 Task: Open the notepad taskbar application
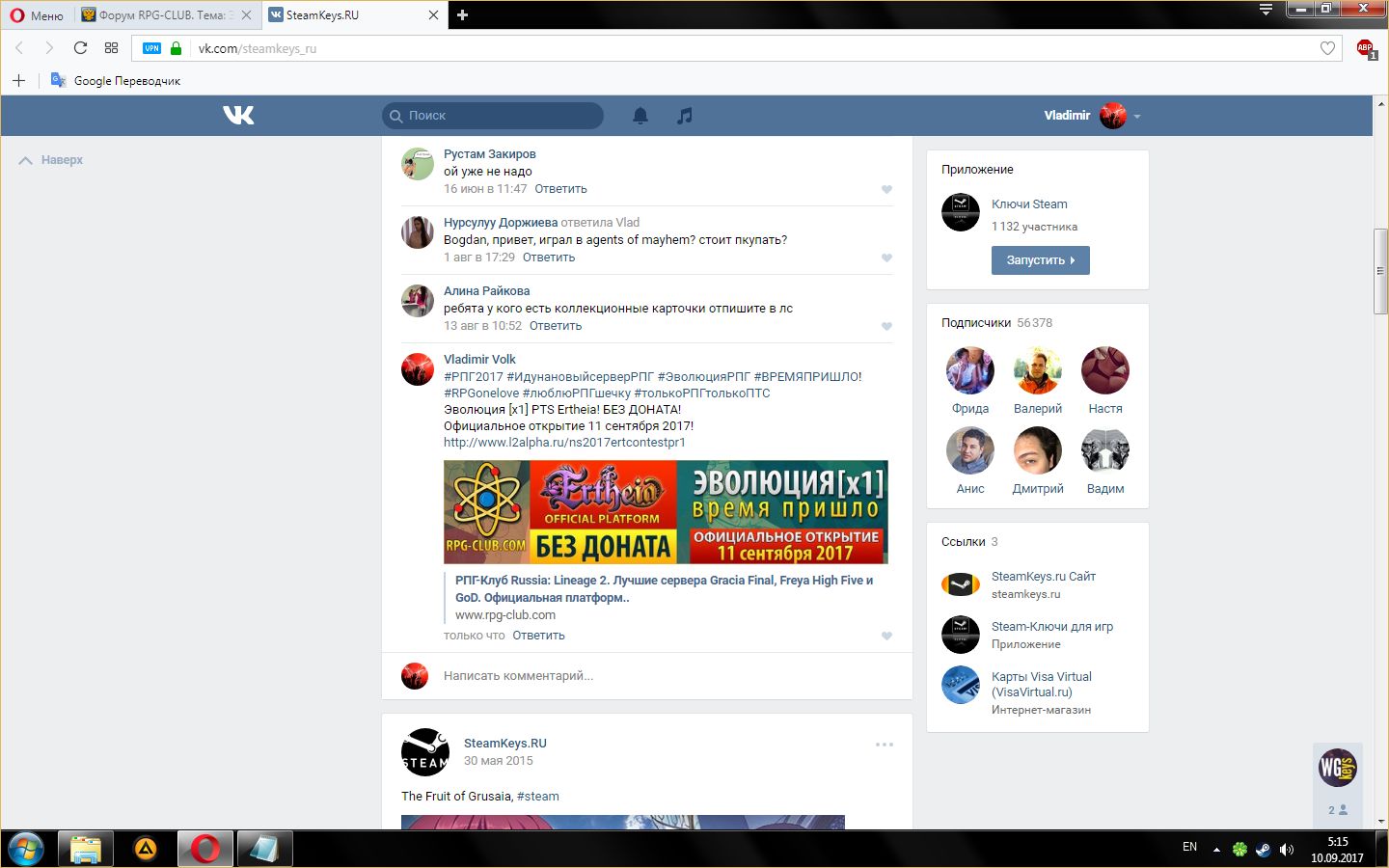pyautogui.click(x=265, y=850)
